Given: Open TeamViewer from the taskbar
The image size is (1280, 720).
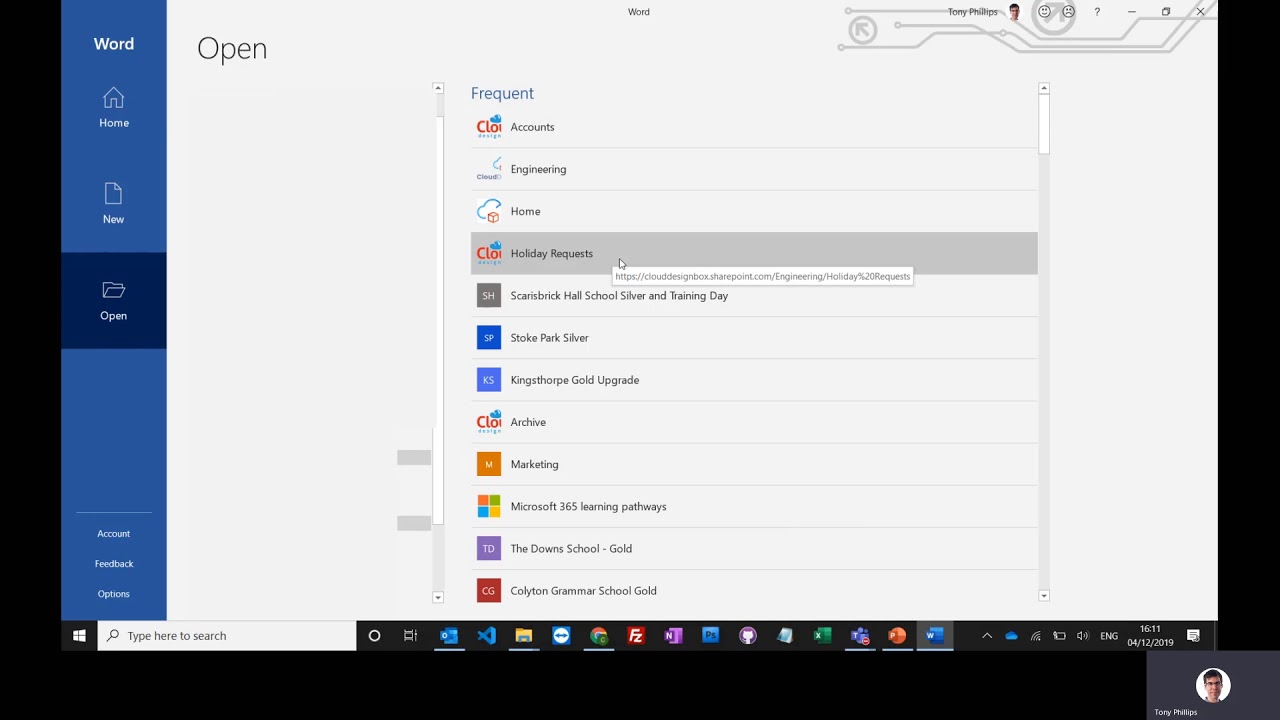Looking at the screenshot, I should [x=561, y=635].
